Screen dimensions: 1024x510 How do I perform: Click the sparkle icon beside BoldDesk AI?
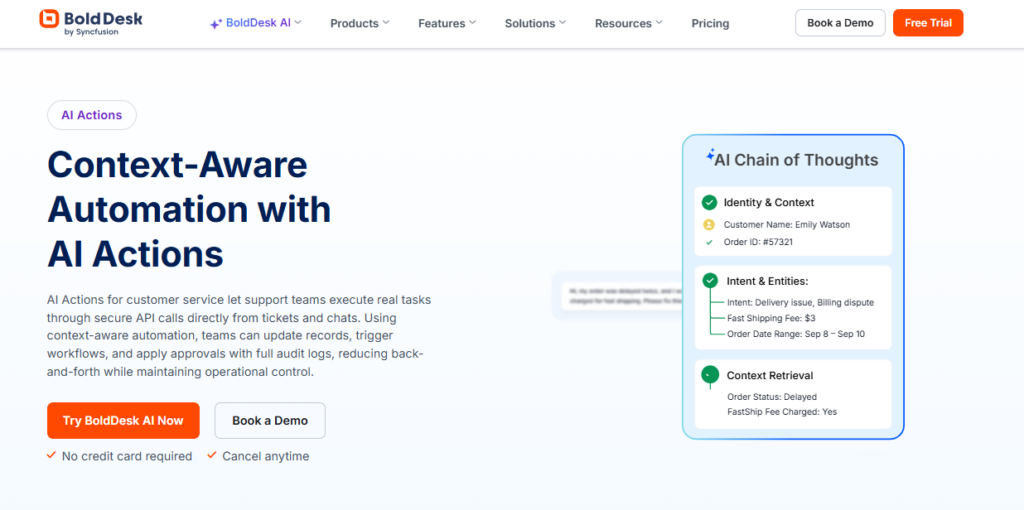pyautogui.click(x=216, y=24)
